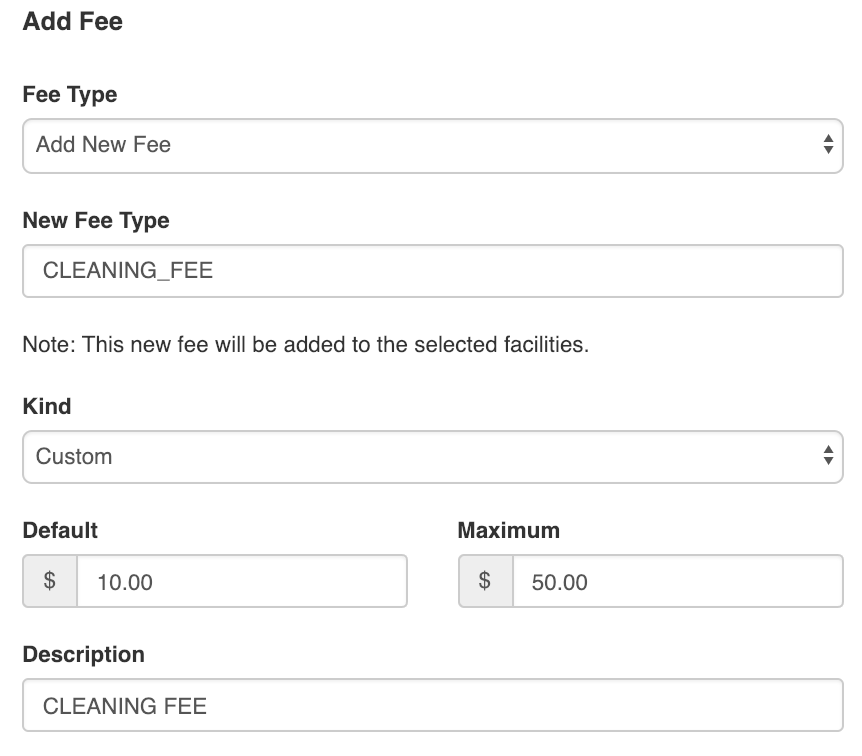This screenshot has width=862, height=756.
Task: Click the Maximum amount field showing 50.00
Action: [677, 582]
